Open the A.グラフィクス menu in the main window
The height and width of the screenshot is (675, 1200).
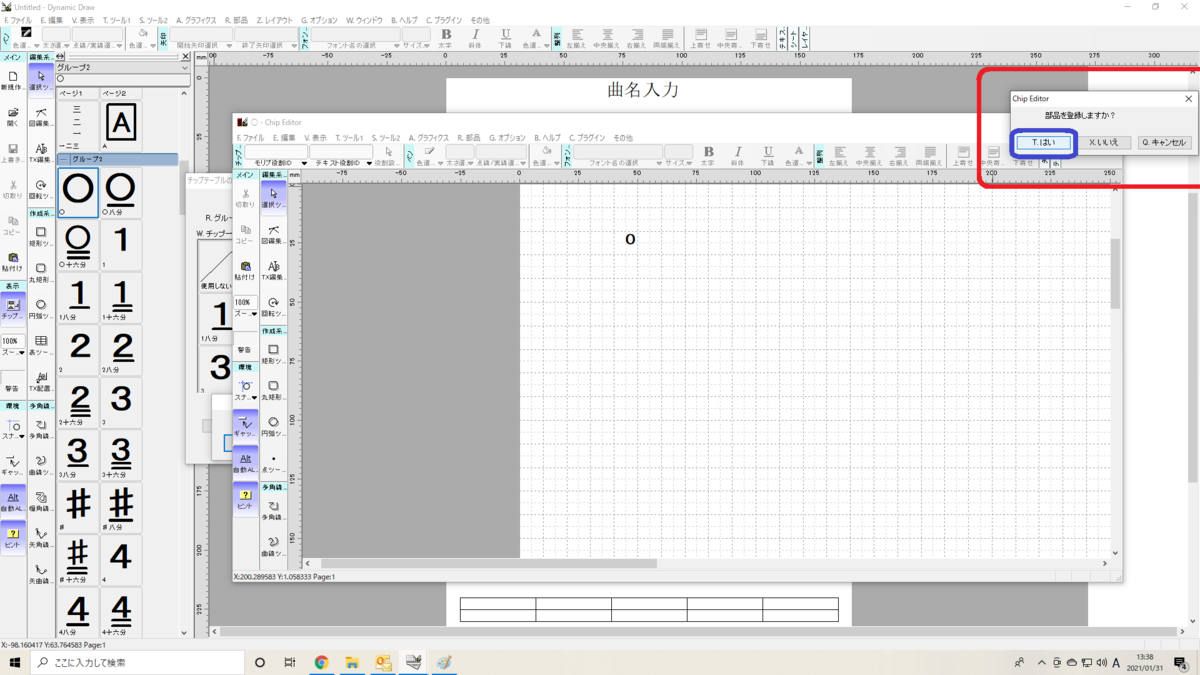197,20
